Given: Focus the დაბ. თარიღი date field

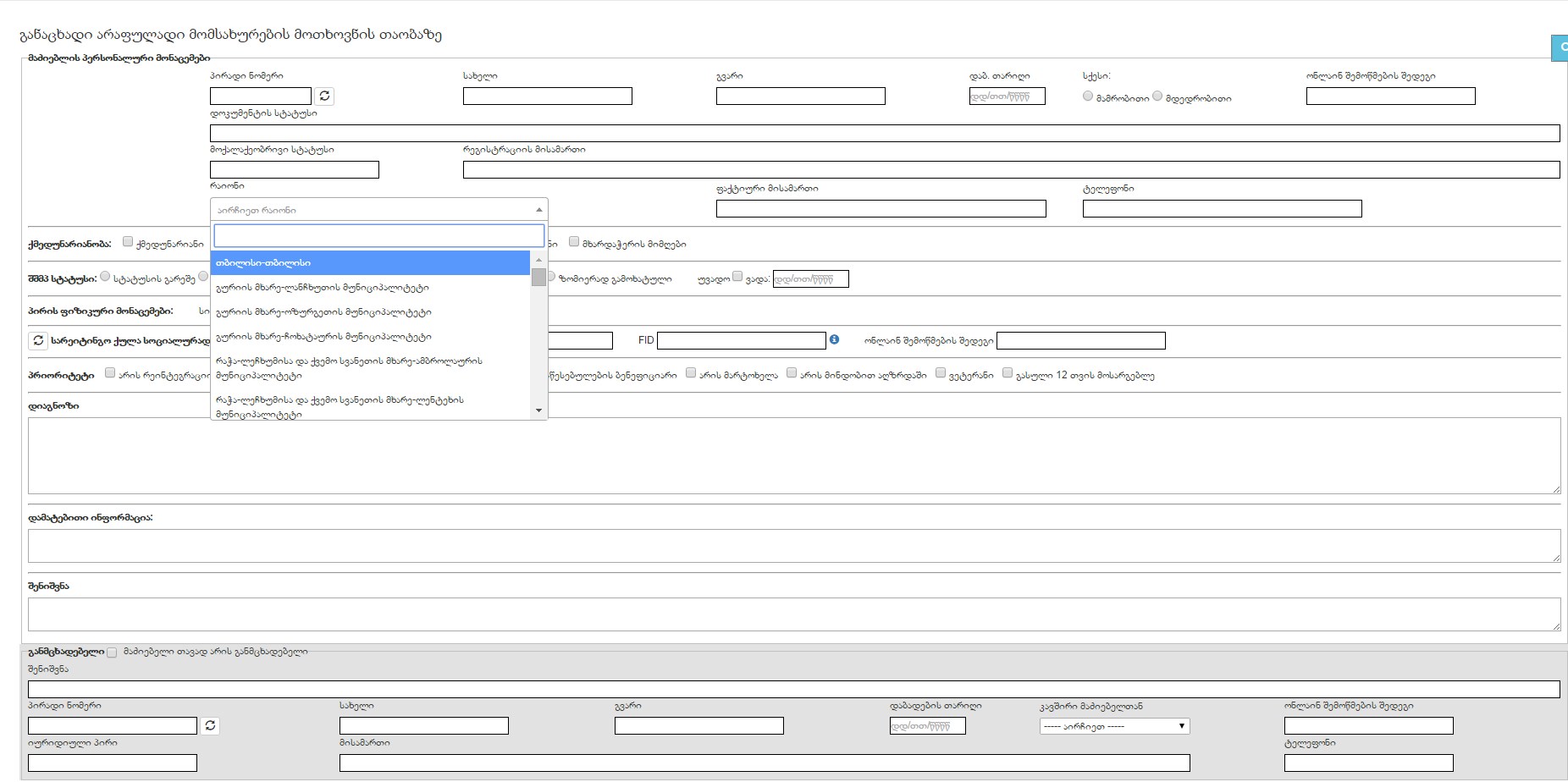Looking at the screenshot, I should tap(1007, 96).
